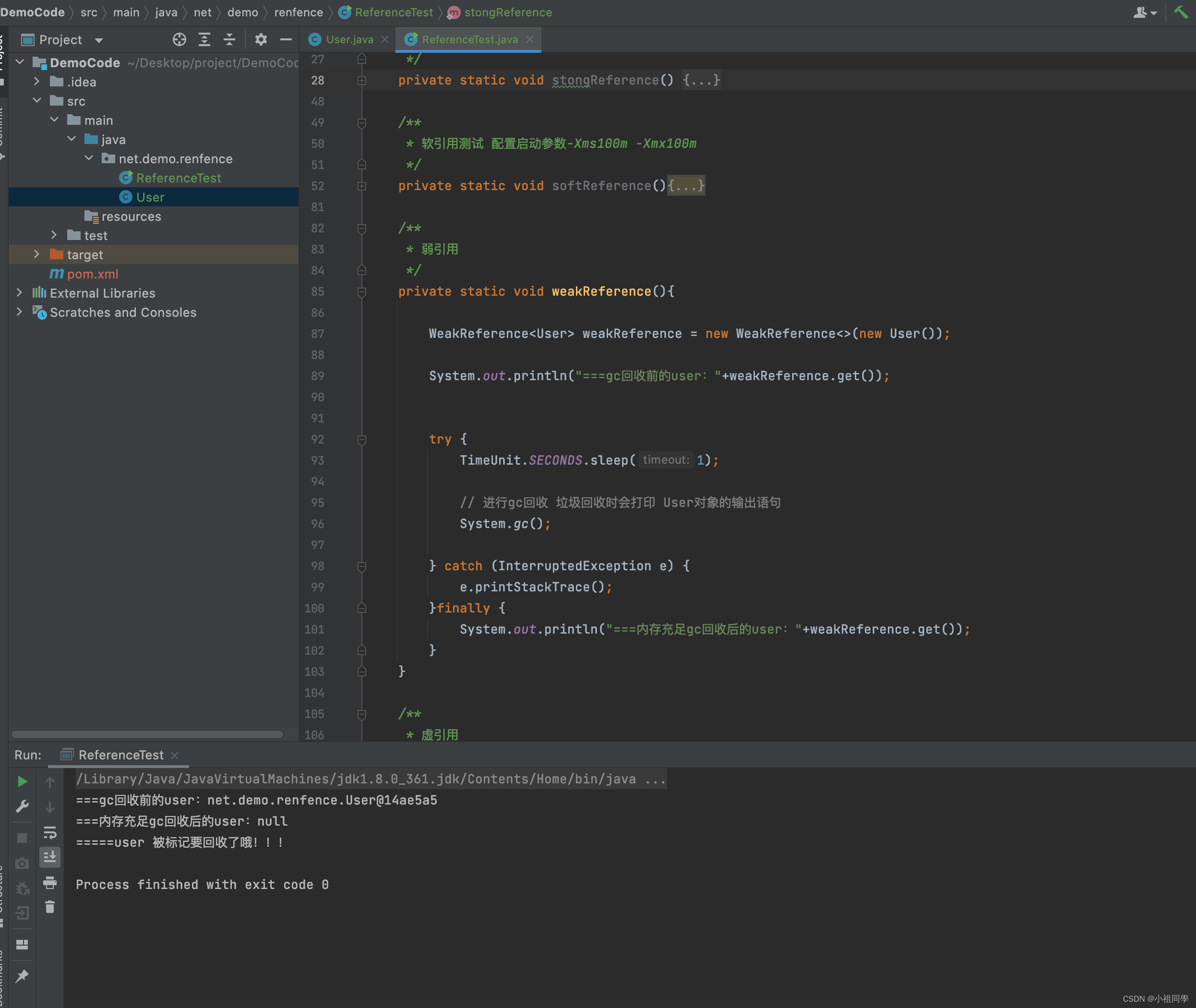Click the green Rerun button in Run panel
The image size is (1196, 1008).
22,781
